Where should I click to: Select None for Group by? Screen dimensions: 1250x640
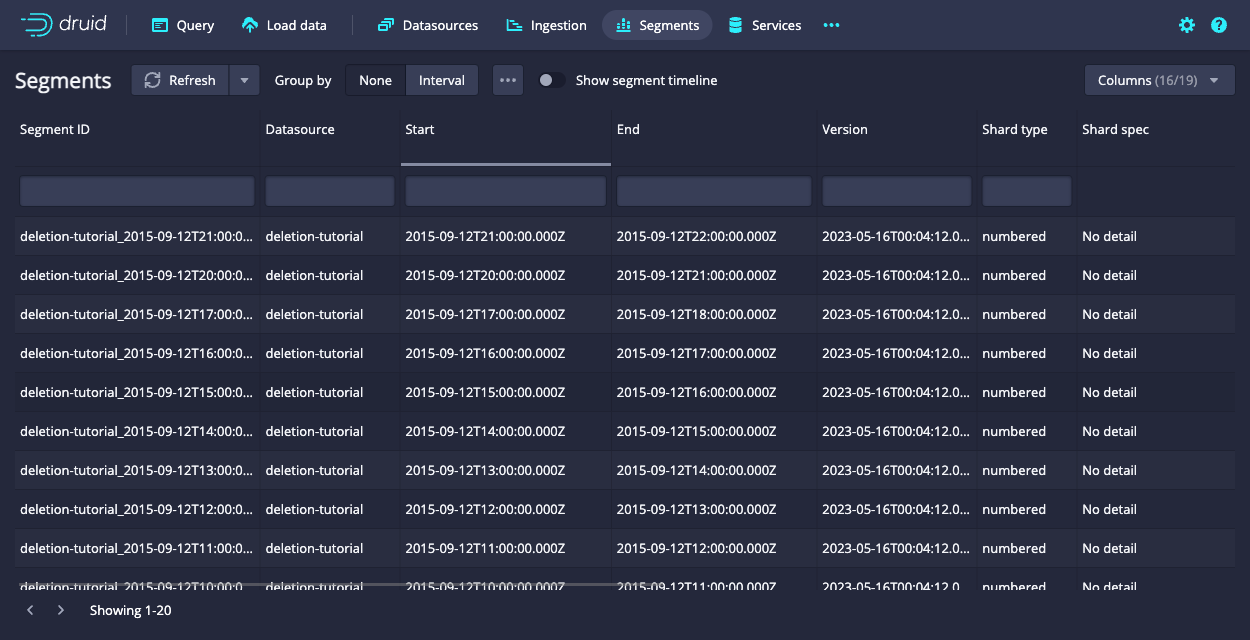click(x=375, y=80)
